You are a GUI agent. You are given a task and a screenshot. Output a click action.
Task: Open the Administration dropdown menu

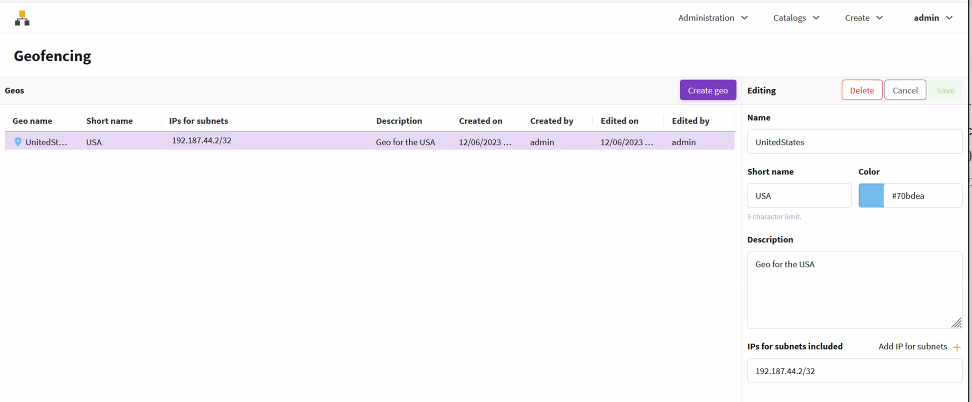point(712,18)
